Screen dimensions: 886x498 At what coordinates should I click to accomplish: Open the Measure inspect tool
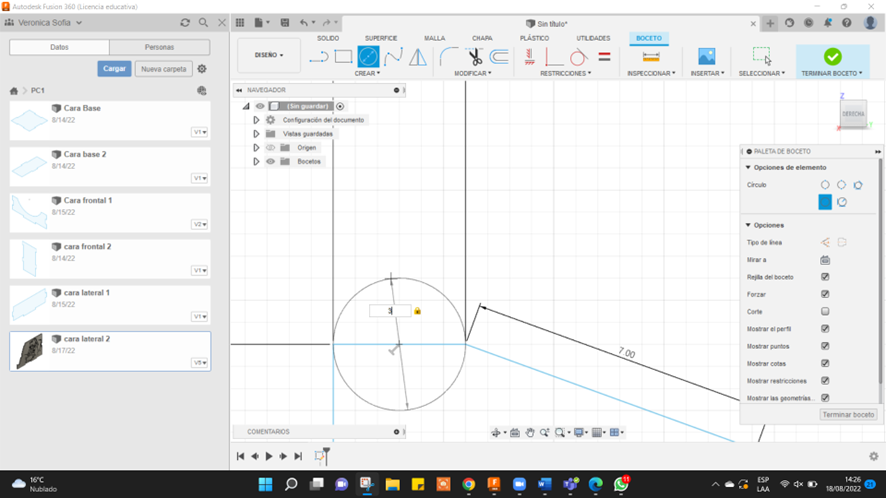[651, 57]
